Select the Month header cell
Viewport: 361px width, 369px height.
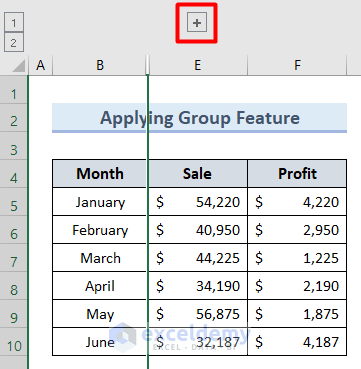coord(100,173)
